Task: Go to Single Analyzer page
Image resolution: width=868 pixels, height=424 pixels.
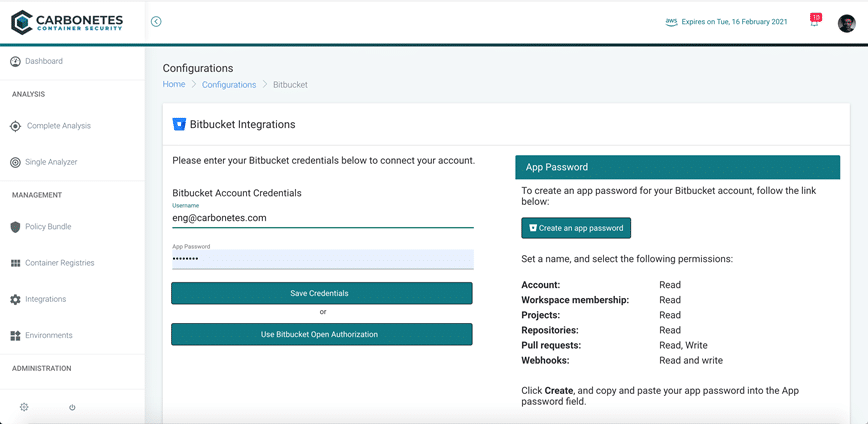Action: click(x=51, y=162)
